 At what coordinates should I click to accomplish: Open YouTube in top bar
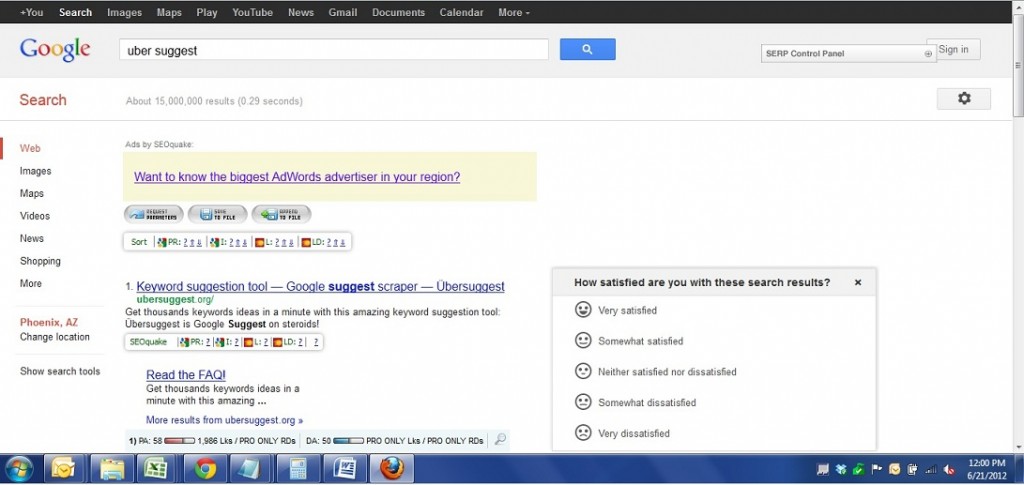[x=253, y=12]
